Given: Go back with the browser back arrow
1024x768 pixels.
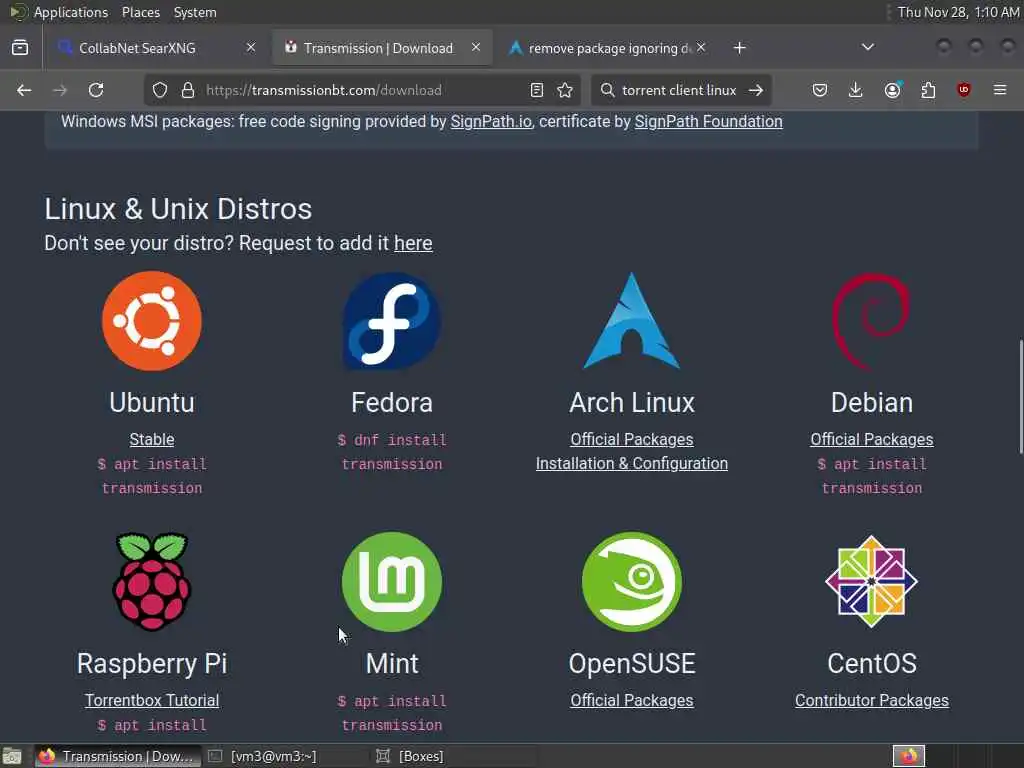Looking at the screenshot, I should pyautogui.click(x=24, y=90).
